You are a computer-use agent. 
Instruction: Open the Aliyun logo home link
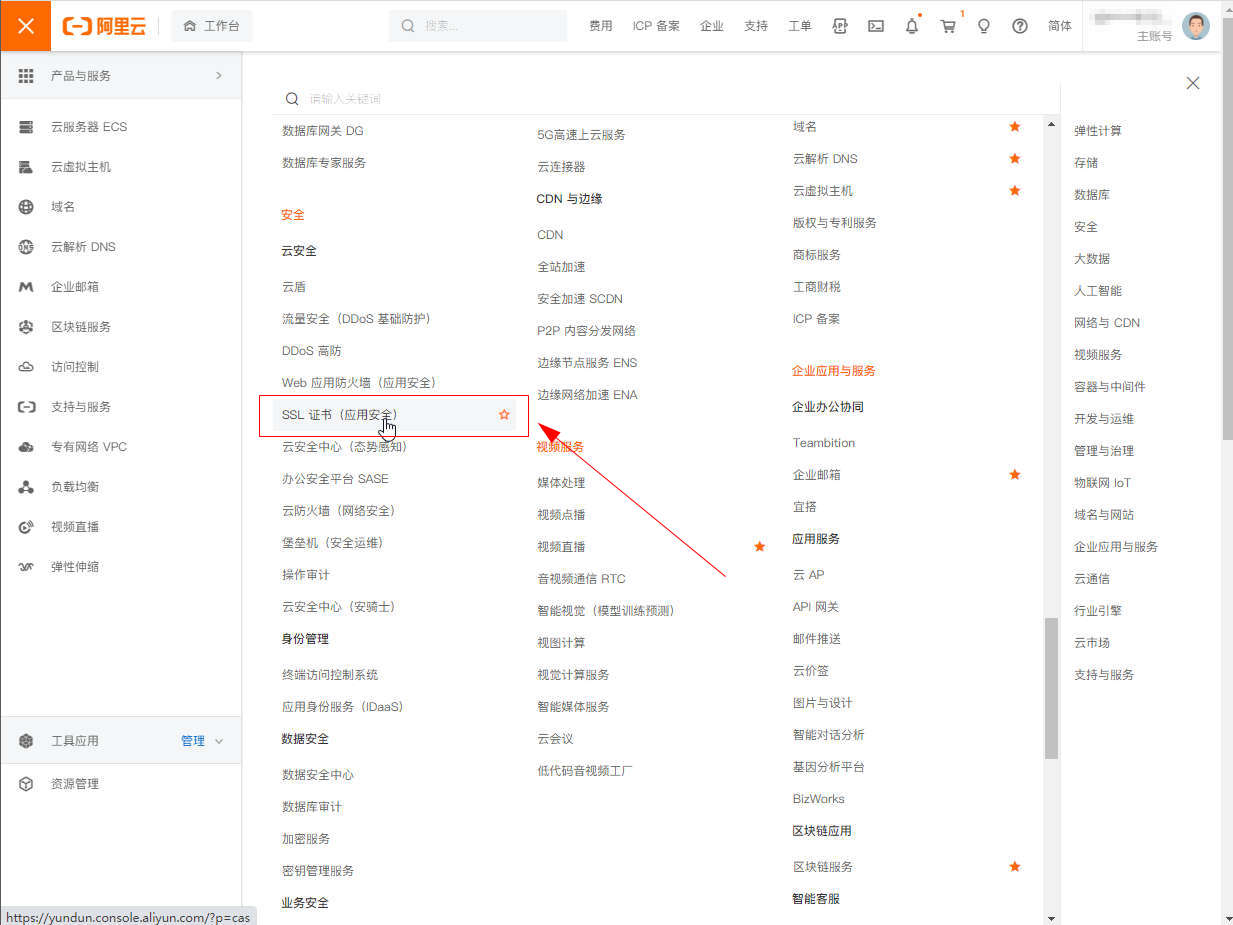[104, 26]
